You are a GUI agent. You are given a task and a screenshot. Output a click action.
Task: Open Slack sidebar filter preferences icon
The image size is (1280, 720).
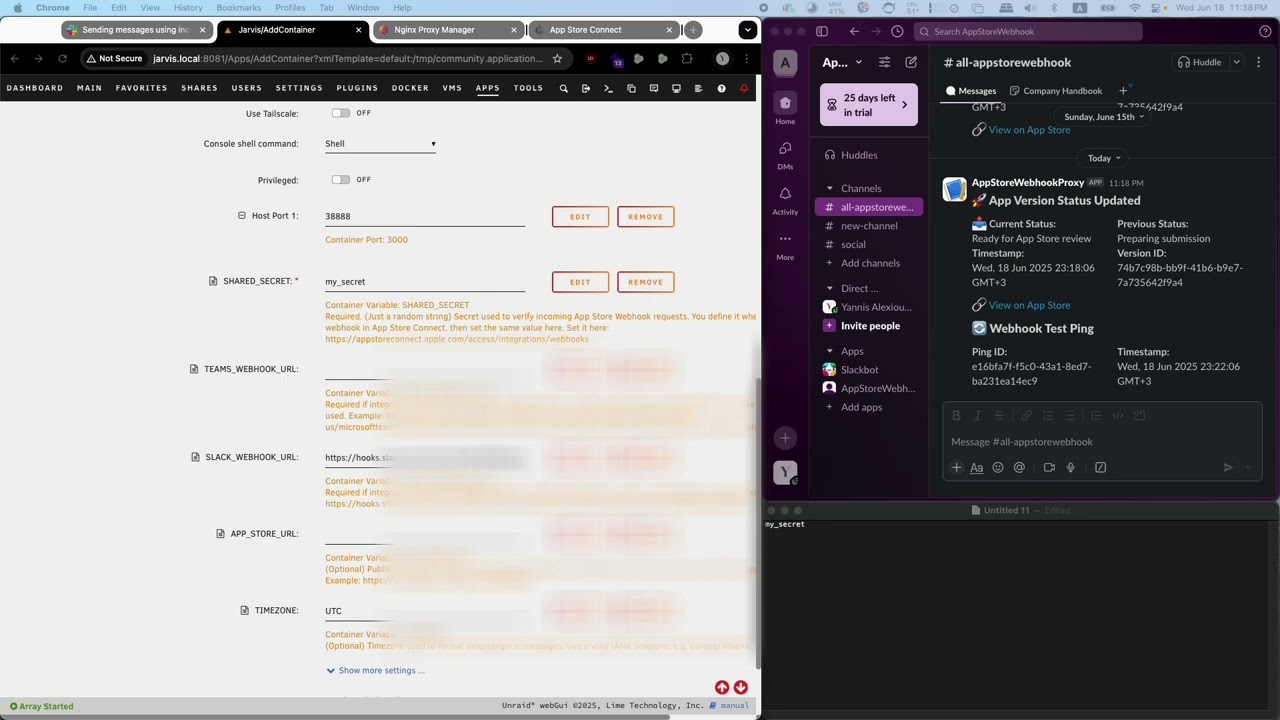pos(884,62)
